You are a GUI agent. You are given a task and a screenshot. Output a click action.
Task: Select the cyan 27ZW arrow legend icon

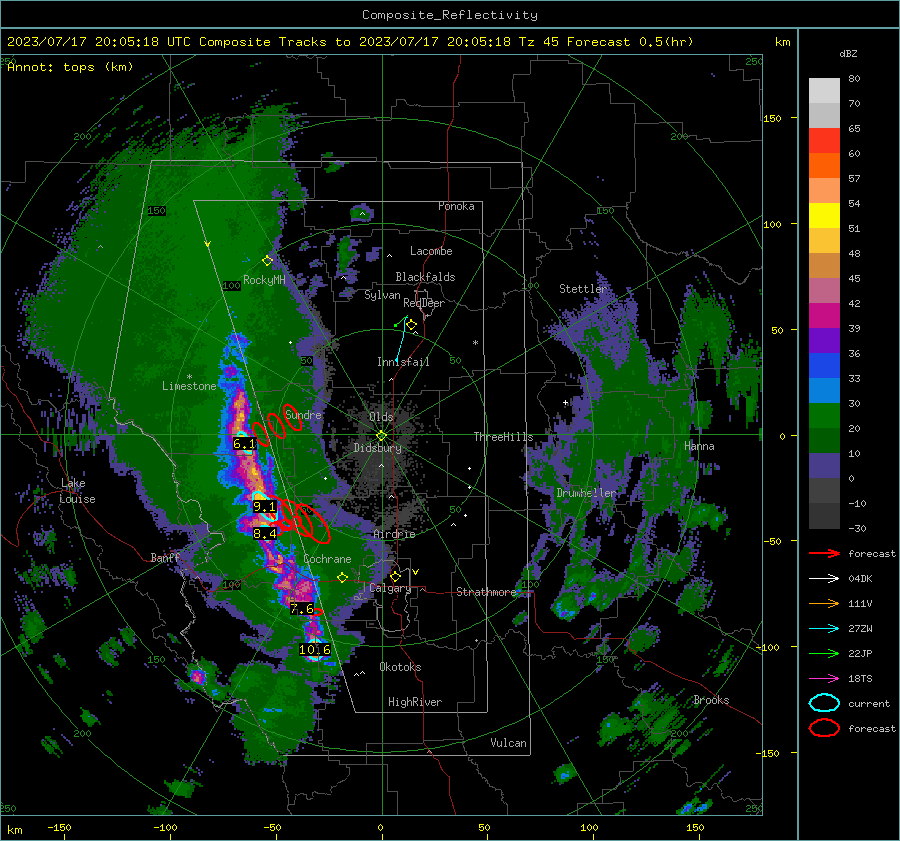[824, 629]
